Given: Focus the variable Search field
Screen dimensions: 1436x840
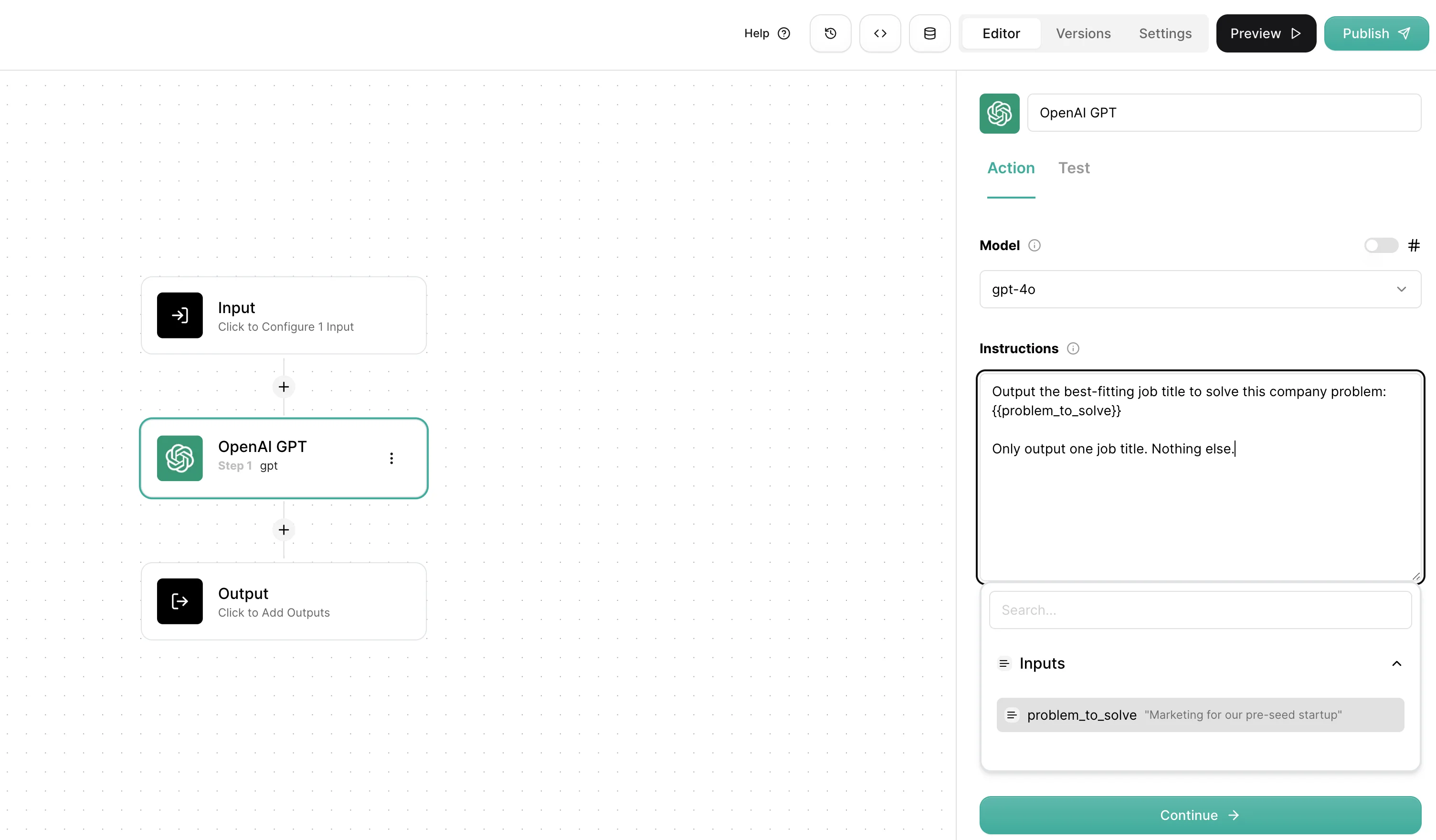Looking at the screenshot, I should 1200,610.
